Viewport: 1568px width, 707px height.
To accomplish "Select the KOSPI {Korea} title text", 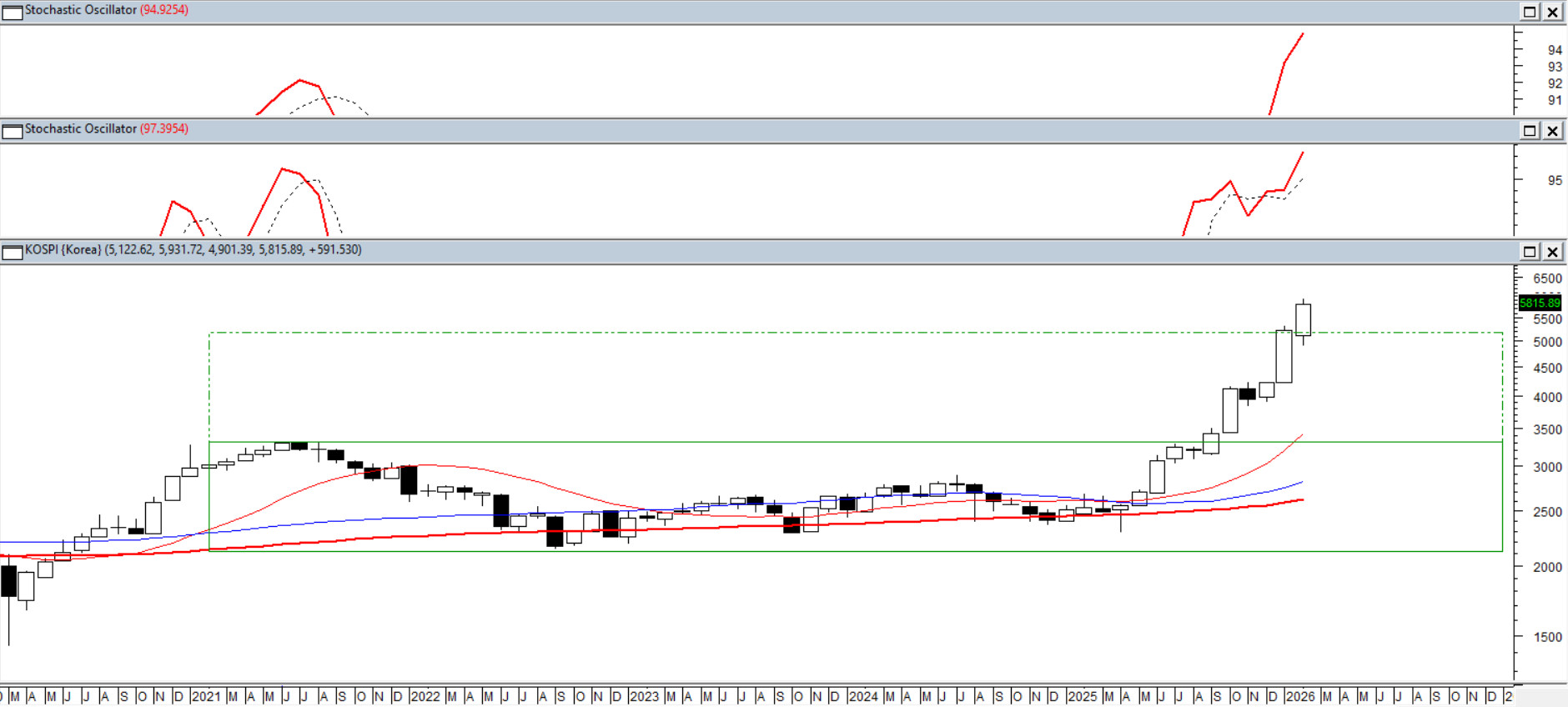I will (63, 250).
